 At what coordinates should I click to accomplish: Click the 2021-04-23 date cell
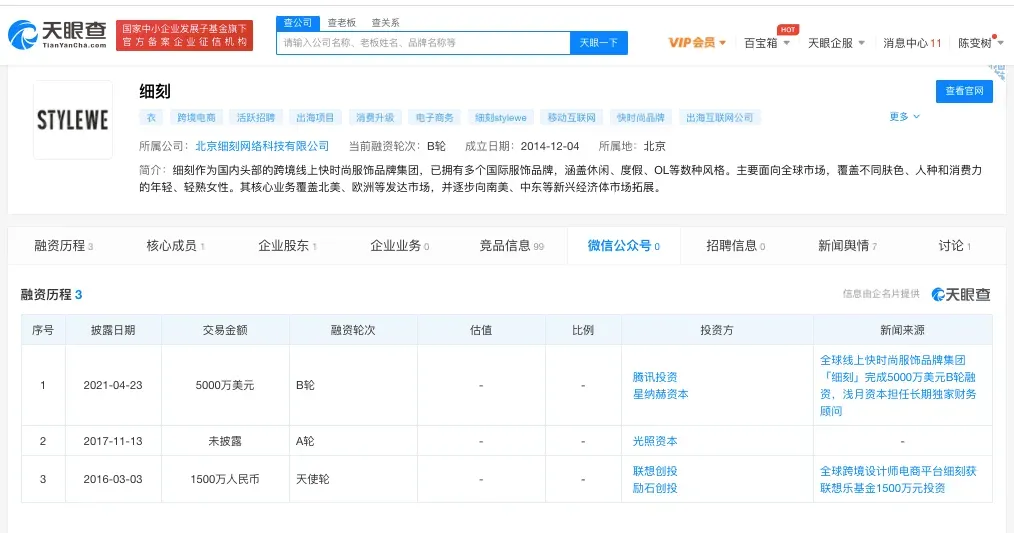coord(113,386)
